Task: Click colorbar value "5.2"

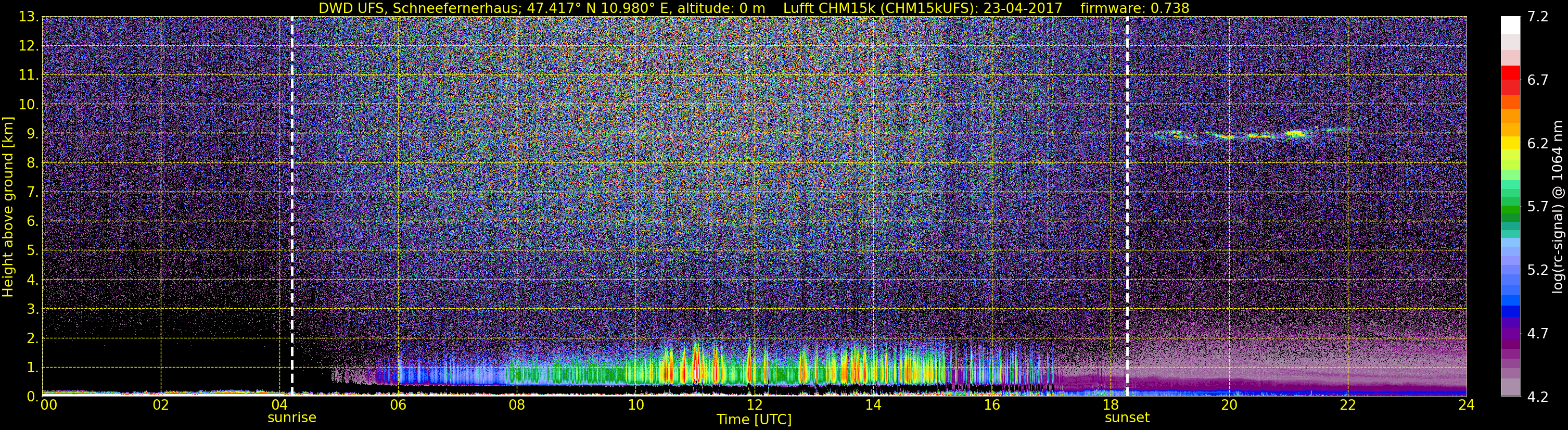Action: (1538, 270)
